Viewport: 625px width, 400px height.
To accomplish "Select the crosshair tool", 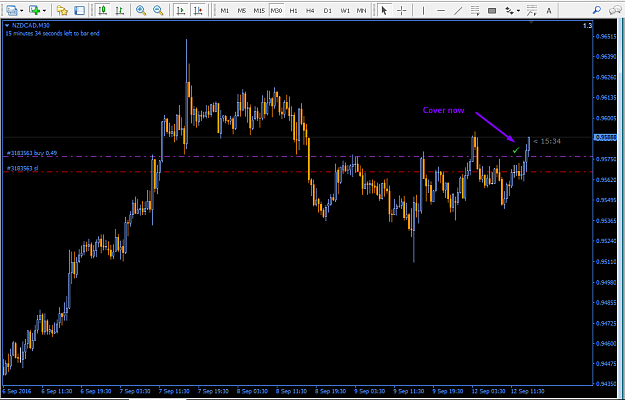I will 402,10.
